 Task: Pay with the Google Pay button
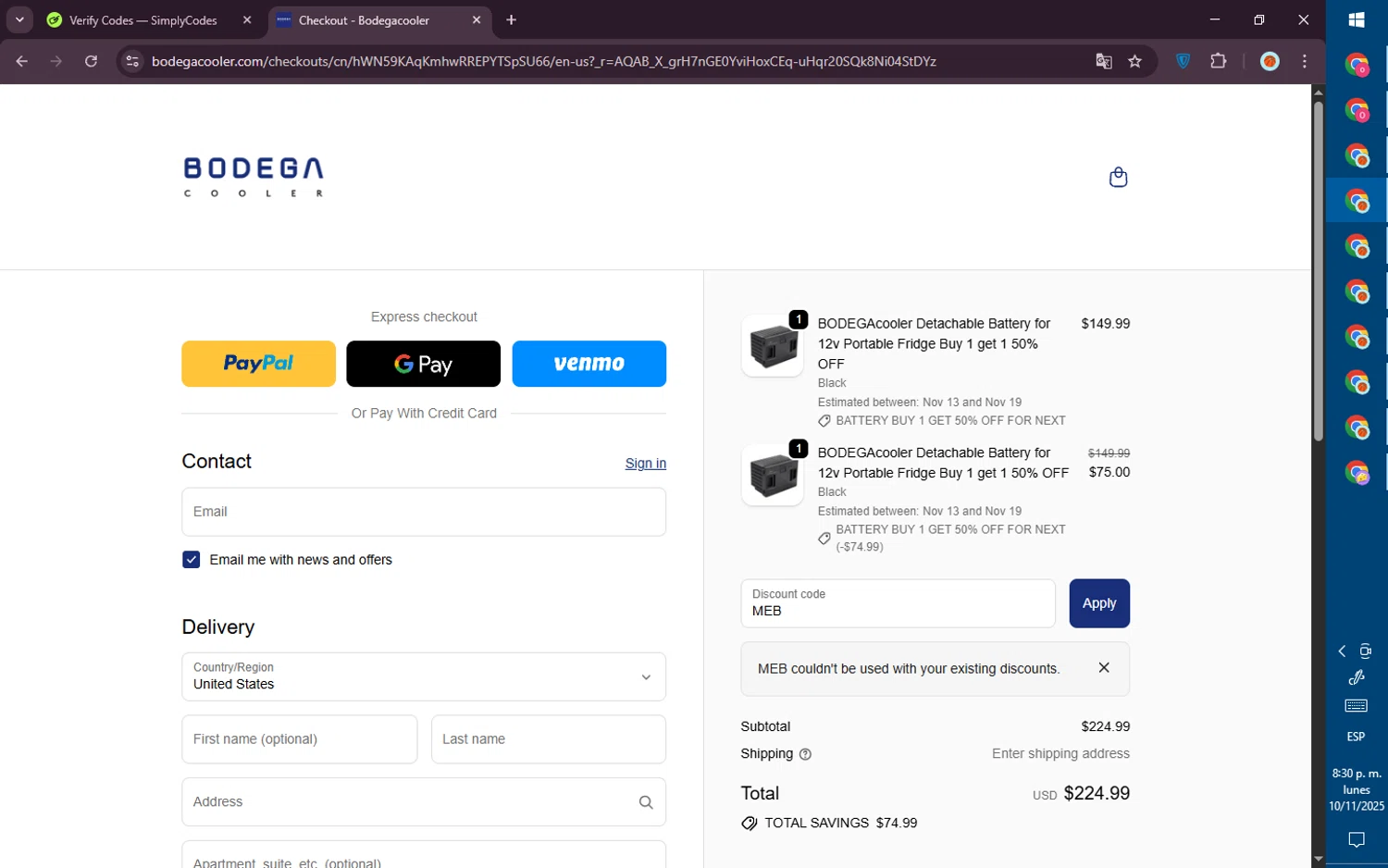[423, 364]
